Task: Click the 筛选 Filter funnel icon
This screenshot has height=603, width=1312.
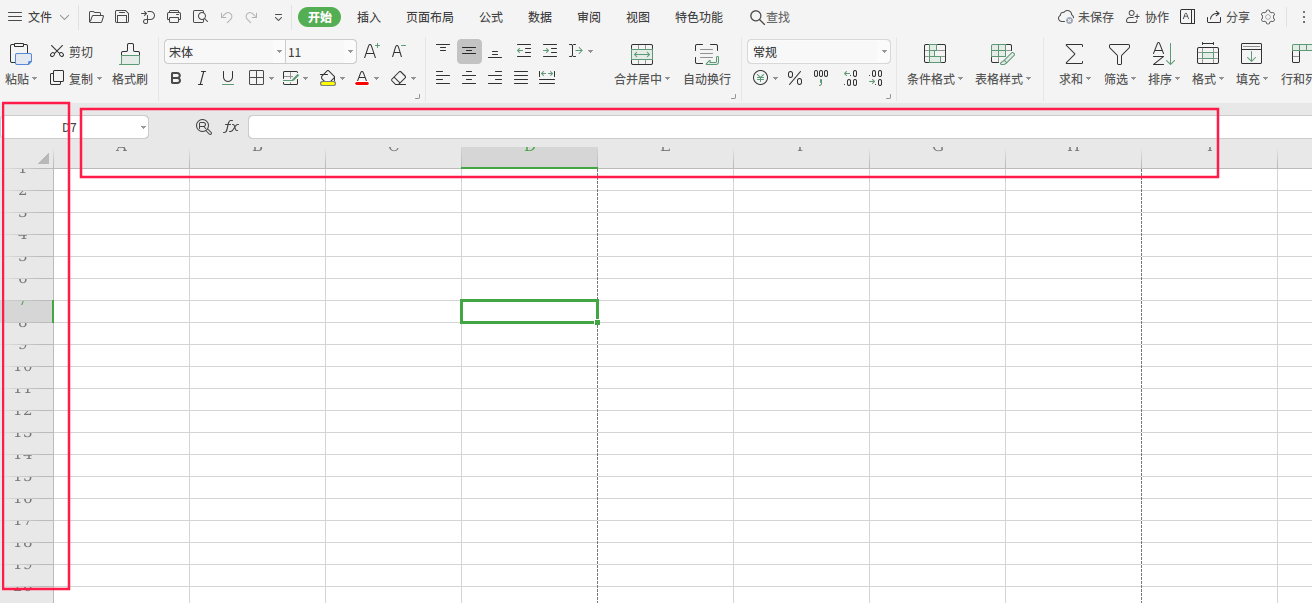Action: (1119, 55)
